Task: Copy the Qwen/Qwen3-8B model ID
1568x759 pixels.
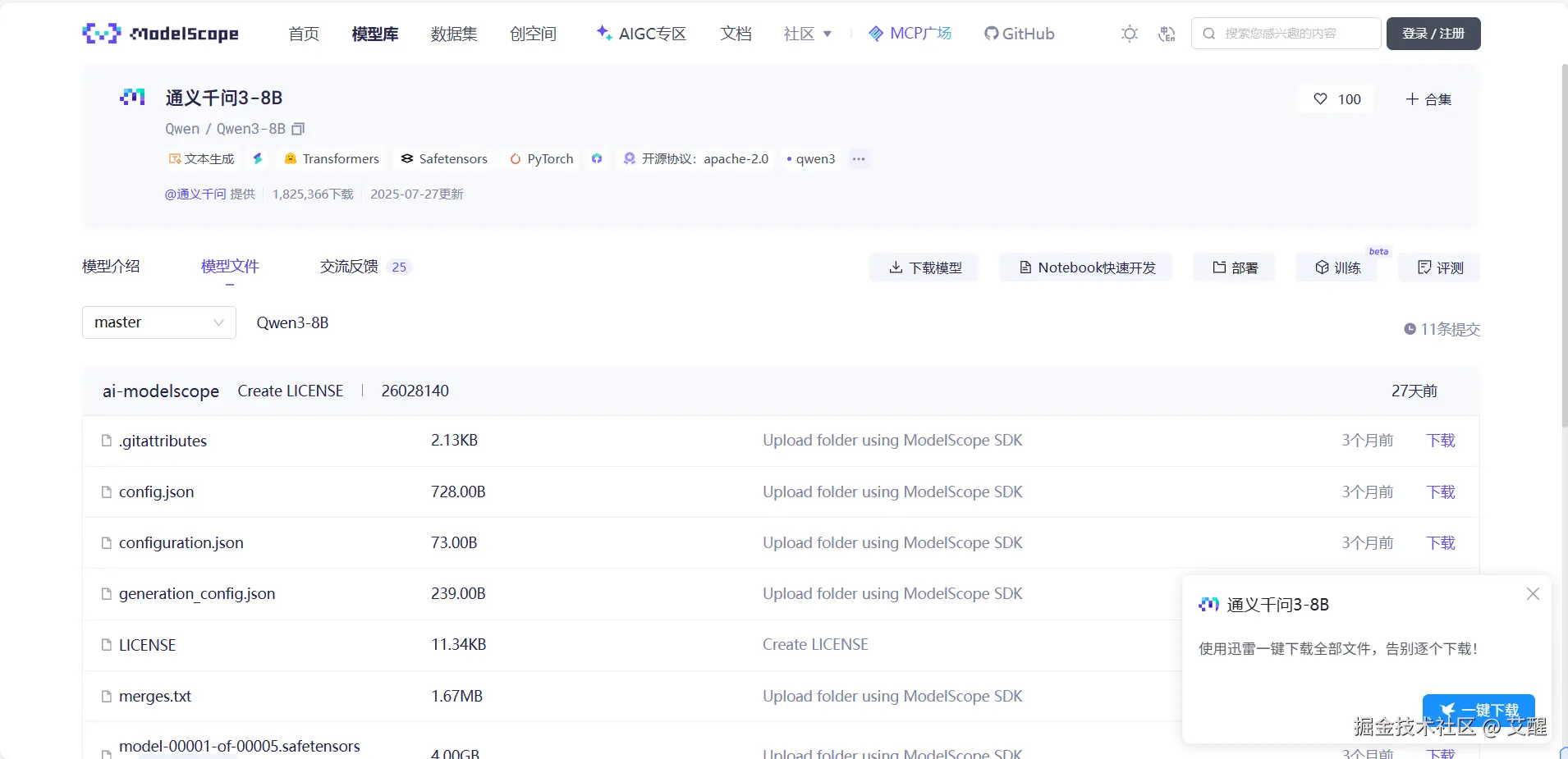Action: click(x=298, y=129)
